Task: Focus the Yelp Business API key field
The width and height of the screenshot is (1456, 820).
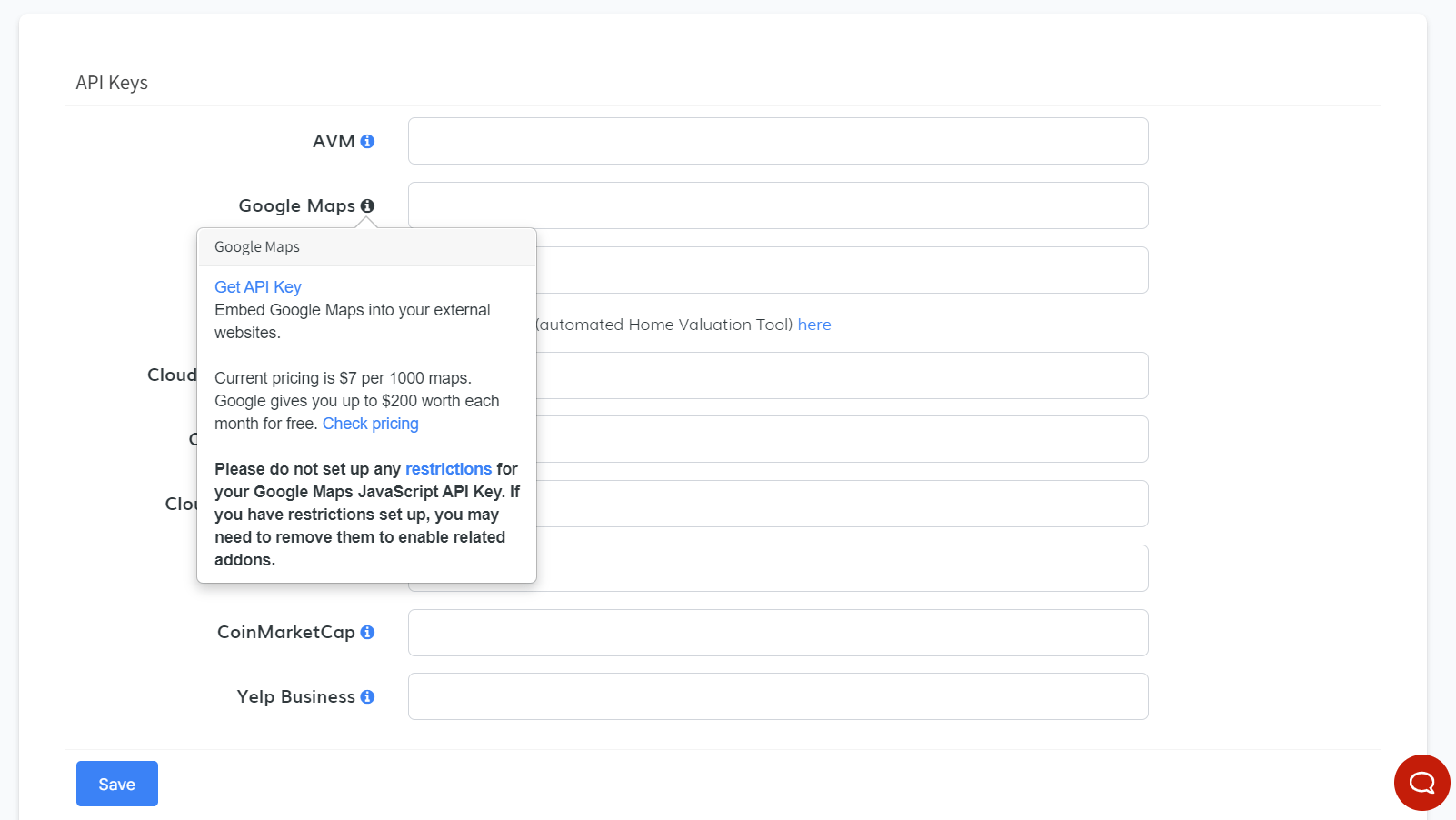Action: tap(778, 696)
